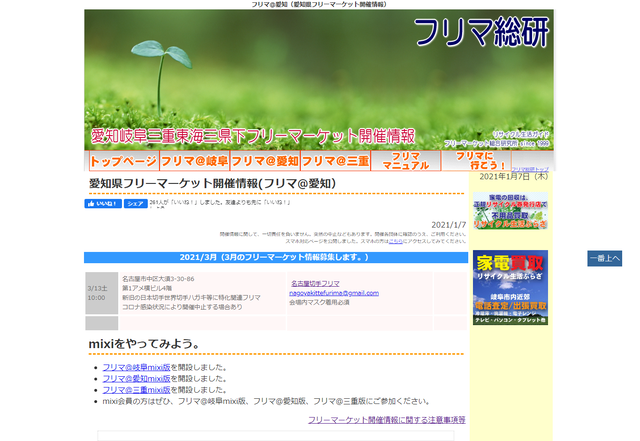Follow the こちら smartphone page link
The height and width of the screenshot is (441, 640).
point(396,241)
